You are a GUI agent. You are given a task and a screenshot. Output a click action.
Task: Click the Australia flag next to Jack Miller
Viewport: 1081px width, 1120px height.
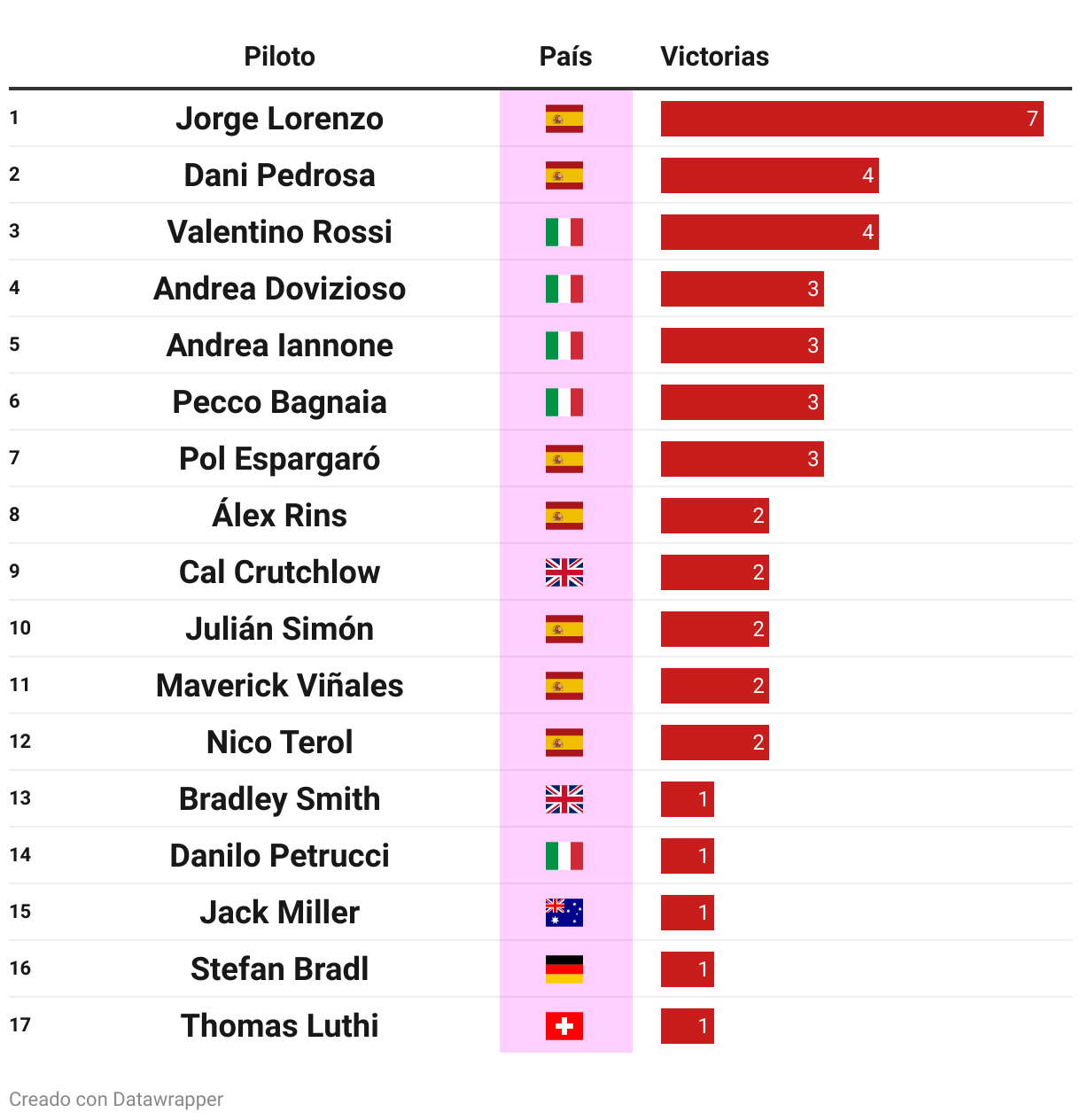pos(564,913)
